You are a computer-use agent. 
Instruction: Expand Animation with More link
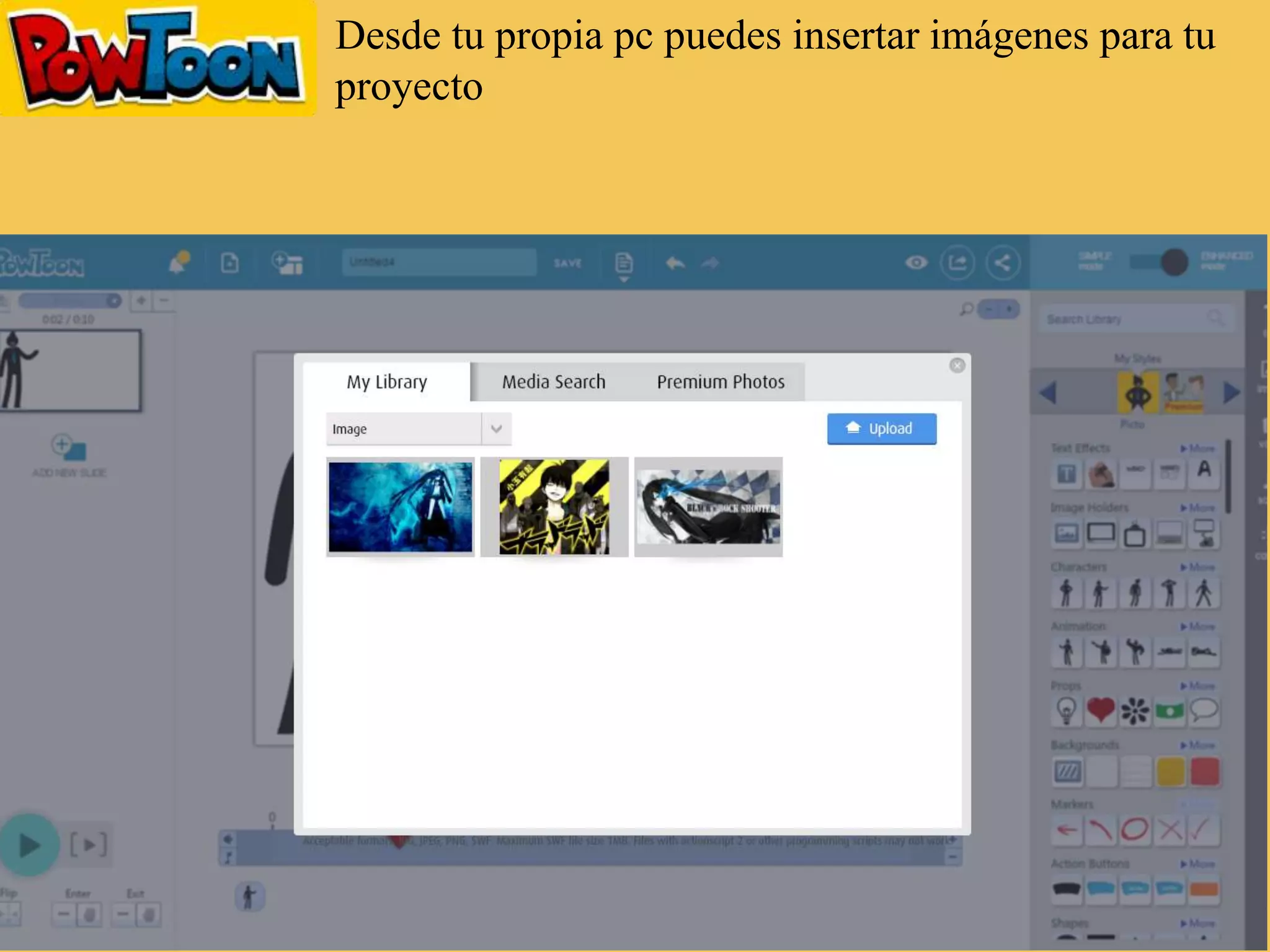(1198, 627)
